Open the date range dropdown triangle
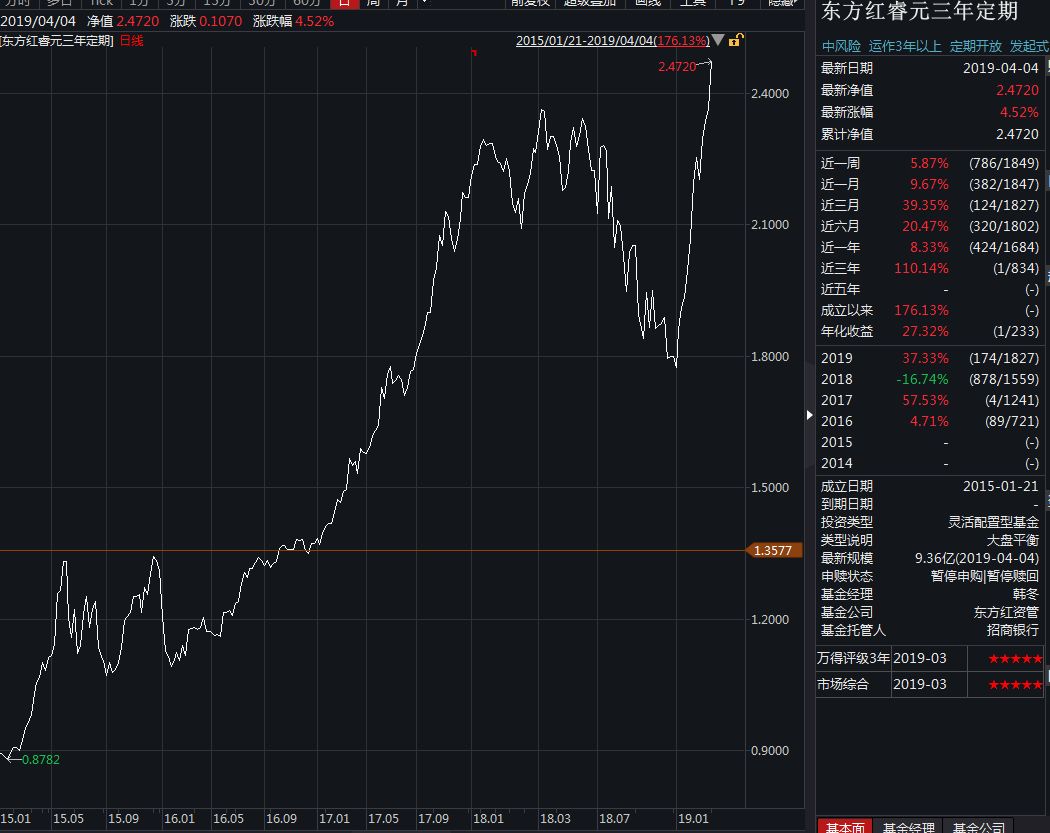Viewport: 1050px width, 833px height. (x=718, y=40)
